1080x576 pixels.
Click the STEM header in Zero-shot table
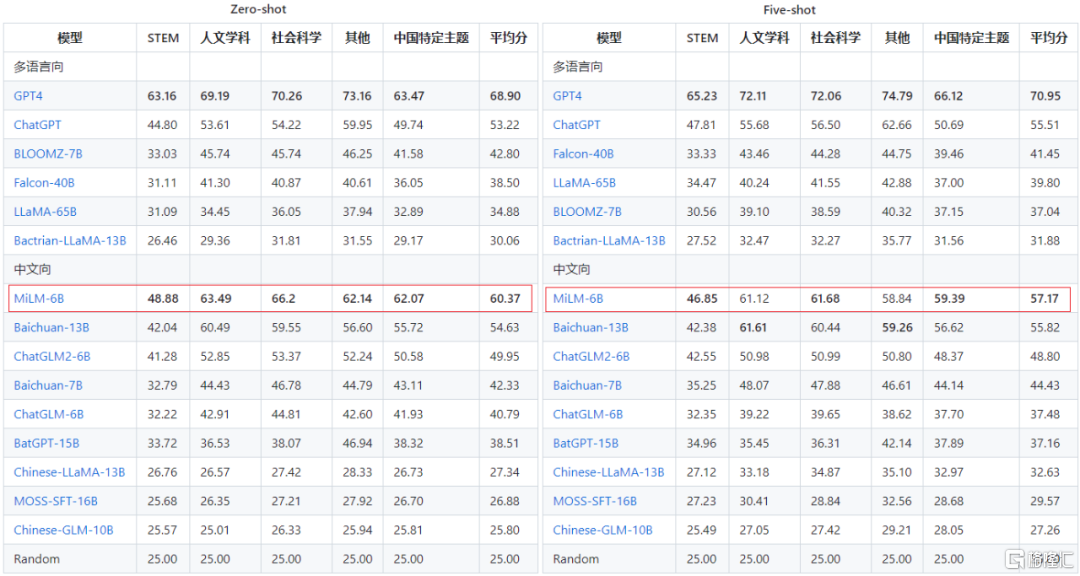163,38
